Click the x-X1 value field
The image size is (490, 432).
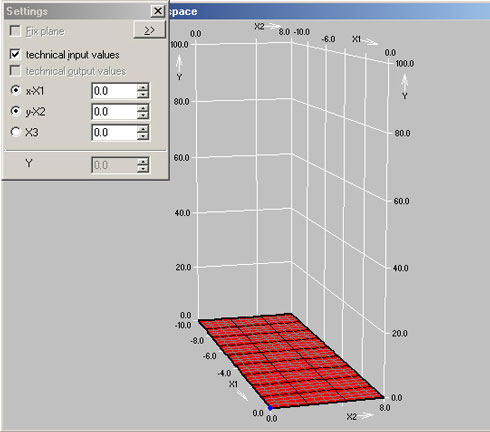(115, 91)
